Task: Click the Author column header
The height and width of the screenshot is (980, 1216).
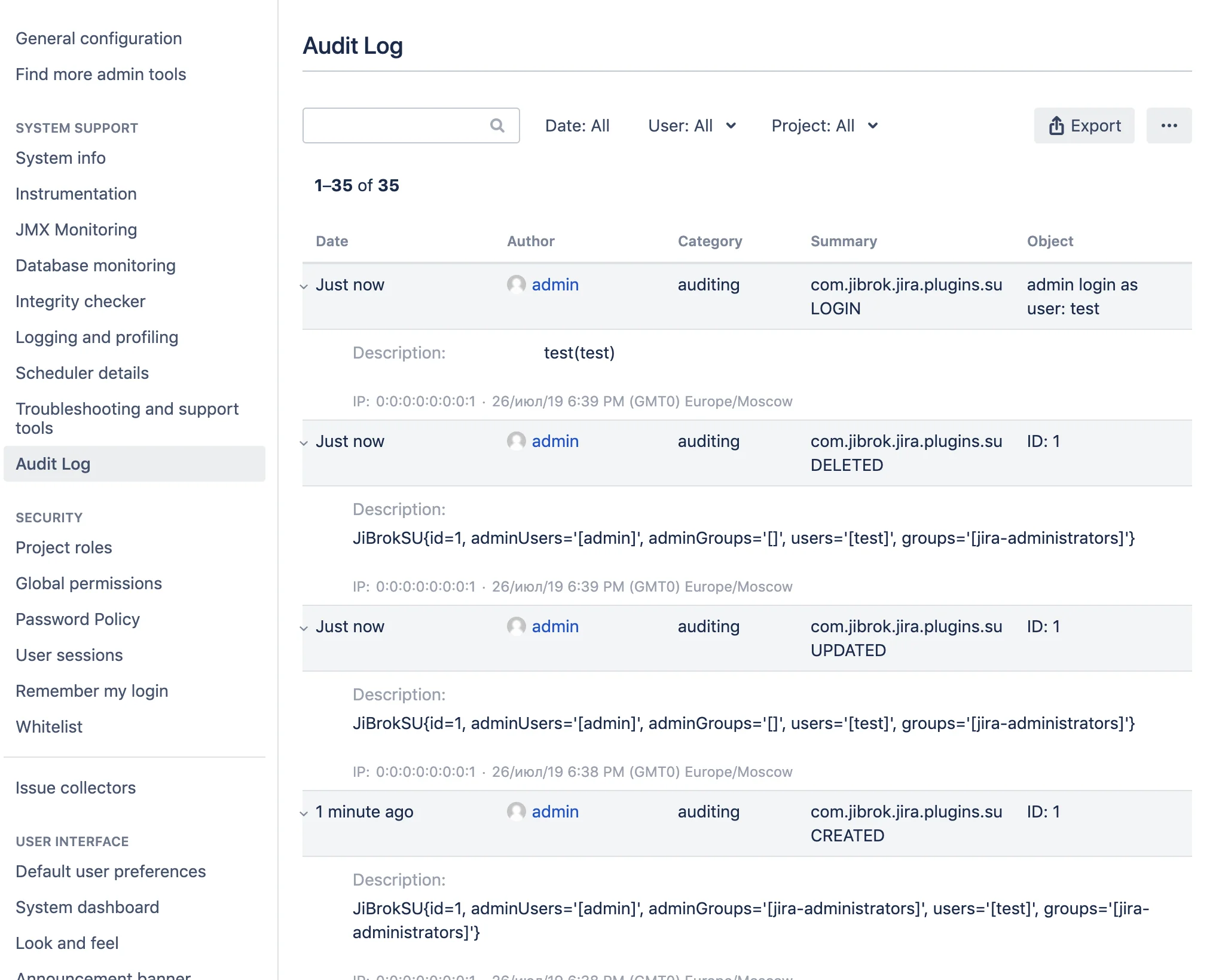Action: [530, 241]
